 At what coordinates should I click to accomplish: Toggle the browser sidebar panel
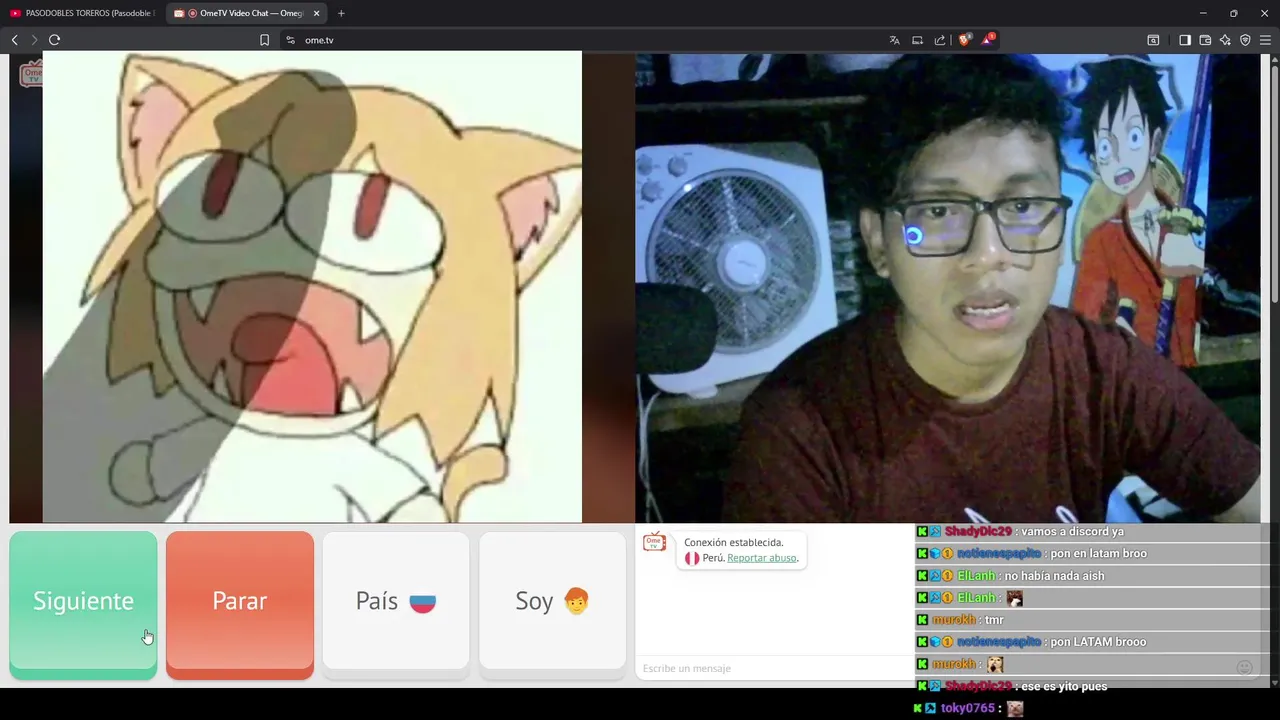coord(1185,40)
